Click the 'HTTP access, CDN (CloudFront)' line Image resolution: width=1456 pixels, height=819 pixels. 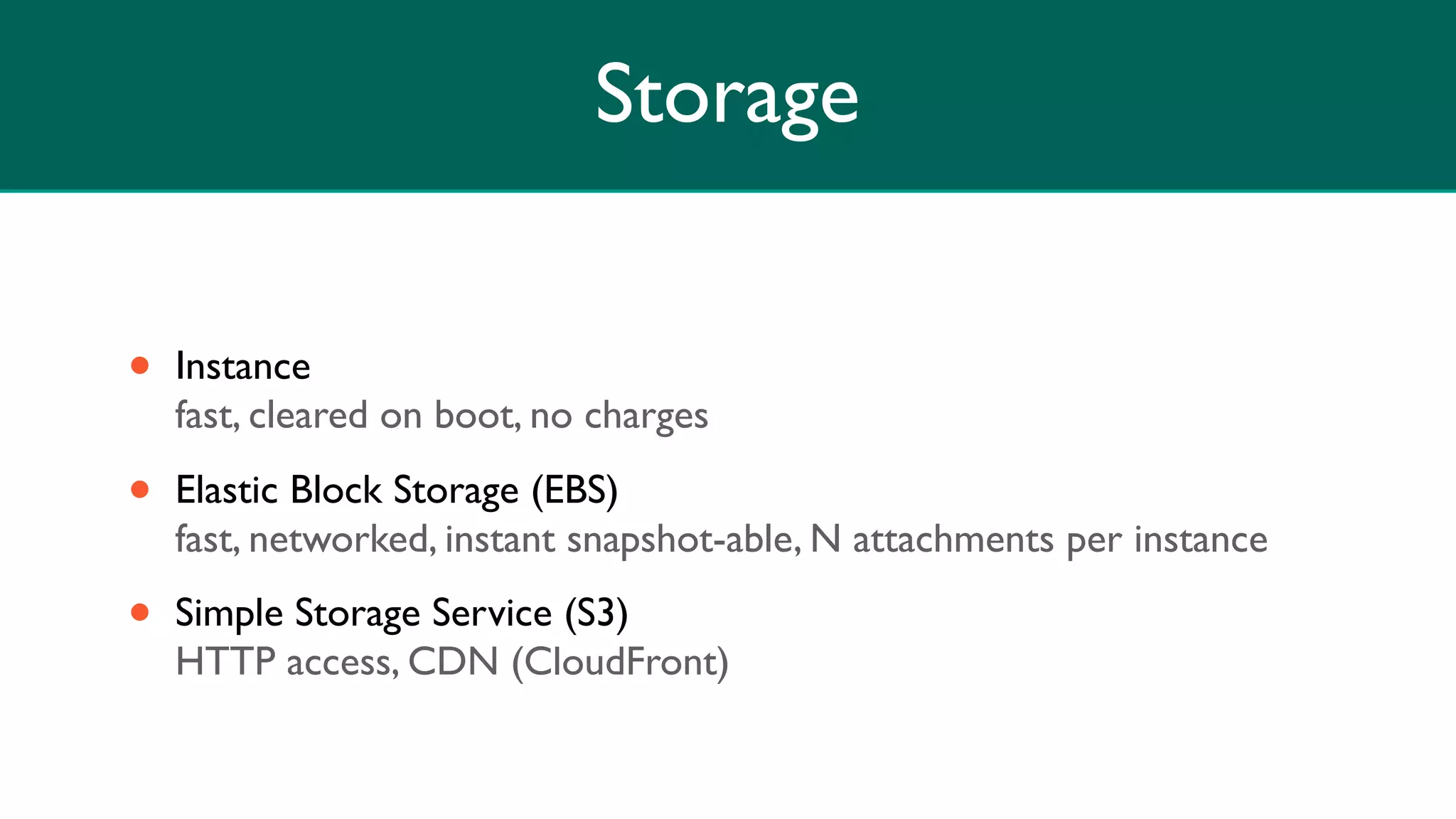[452, 662]
